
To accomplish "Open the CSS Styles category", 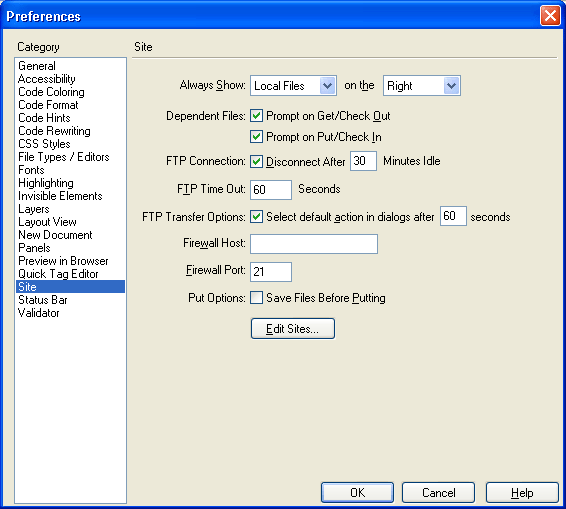I will click(44, 144).
